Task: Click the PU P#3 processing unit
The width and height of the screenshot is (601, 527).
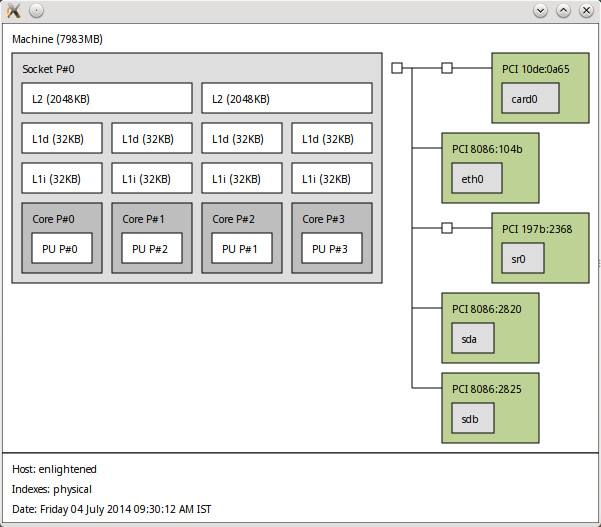Action: click(x=332, y=249)
